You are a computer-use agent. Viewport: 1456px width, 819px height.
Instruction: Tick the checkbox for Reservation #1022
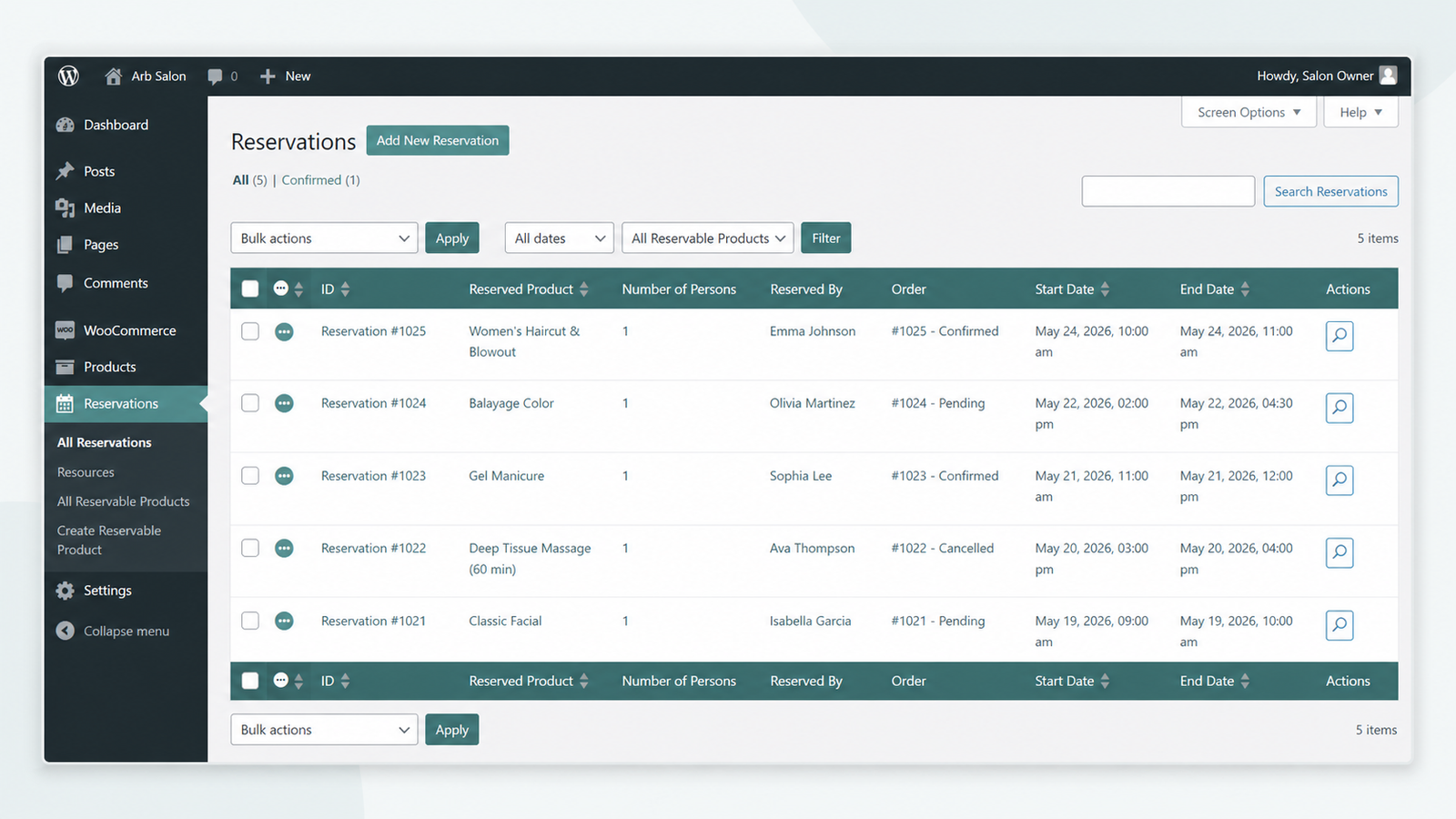(250, 548)
